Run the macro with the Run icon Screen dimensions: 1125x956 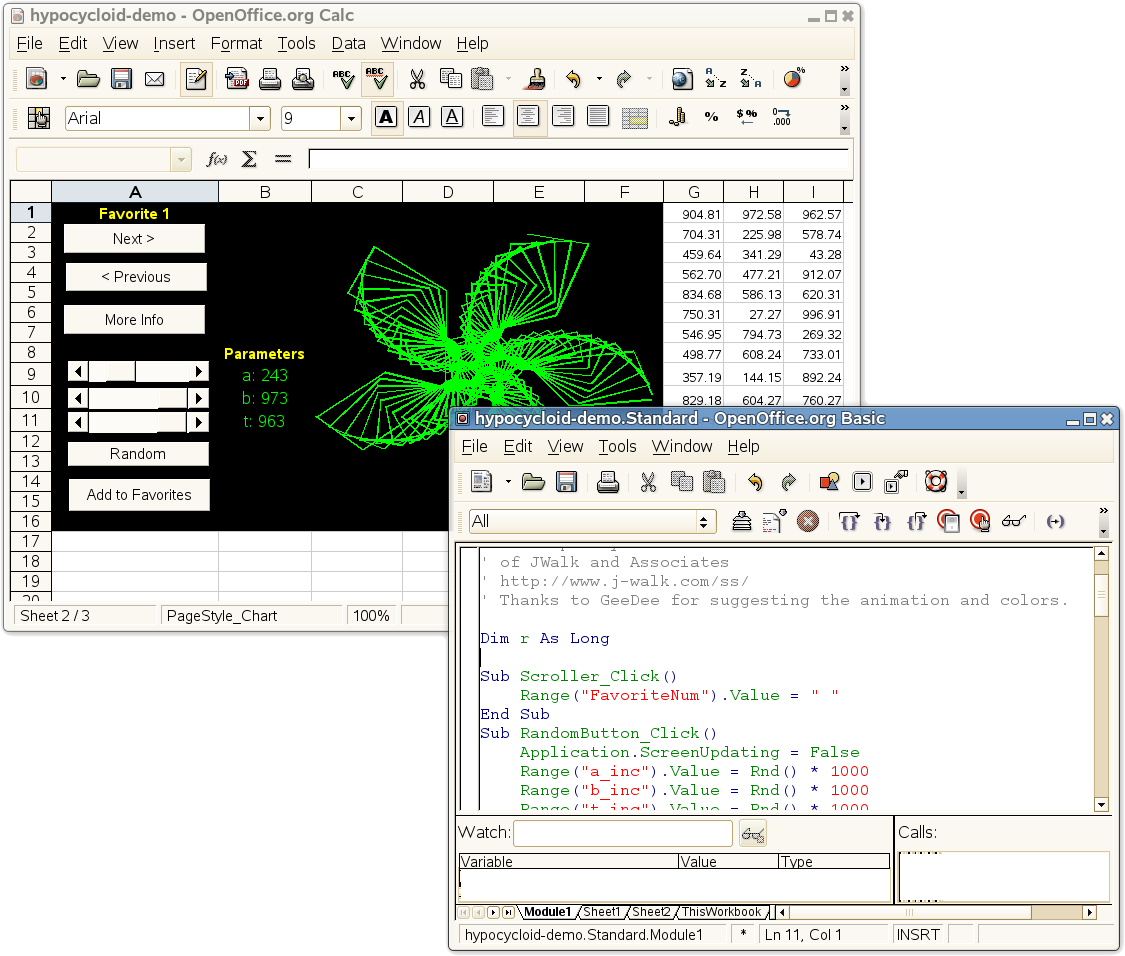point(863,482)
